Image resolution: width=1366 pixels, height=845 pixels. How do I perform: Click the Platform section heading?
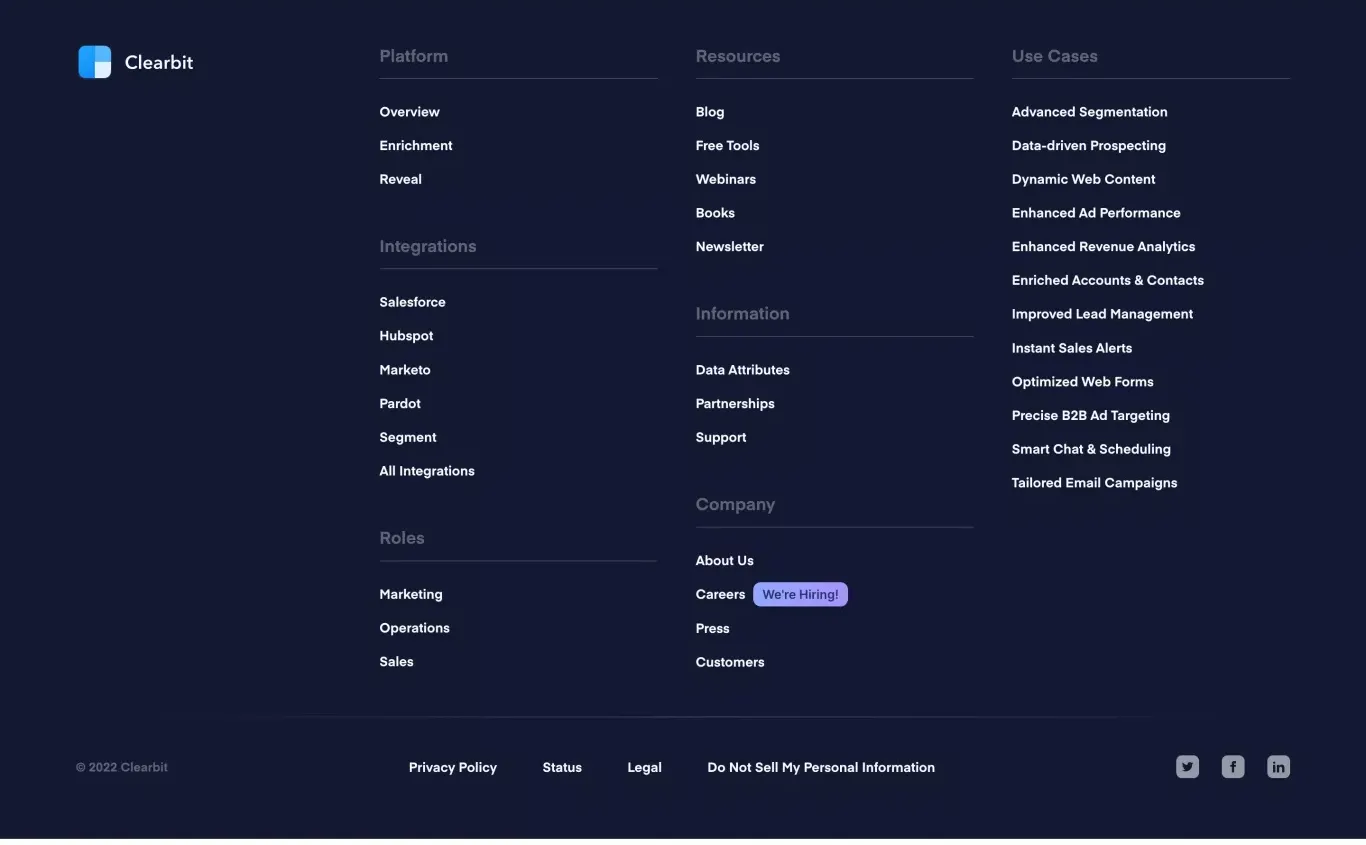pyautogui.click(x=414, y=57)
